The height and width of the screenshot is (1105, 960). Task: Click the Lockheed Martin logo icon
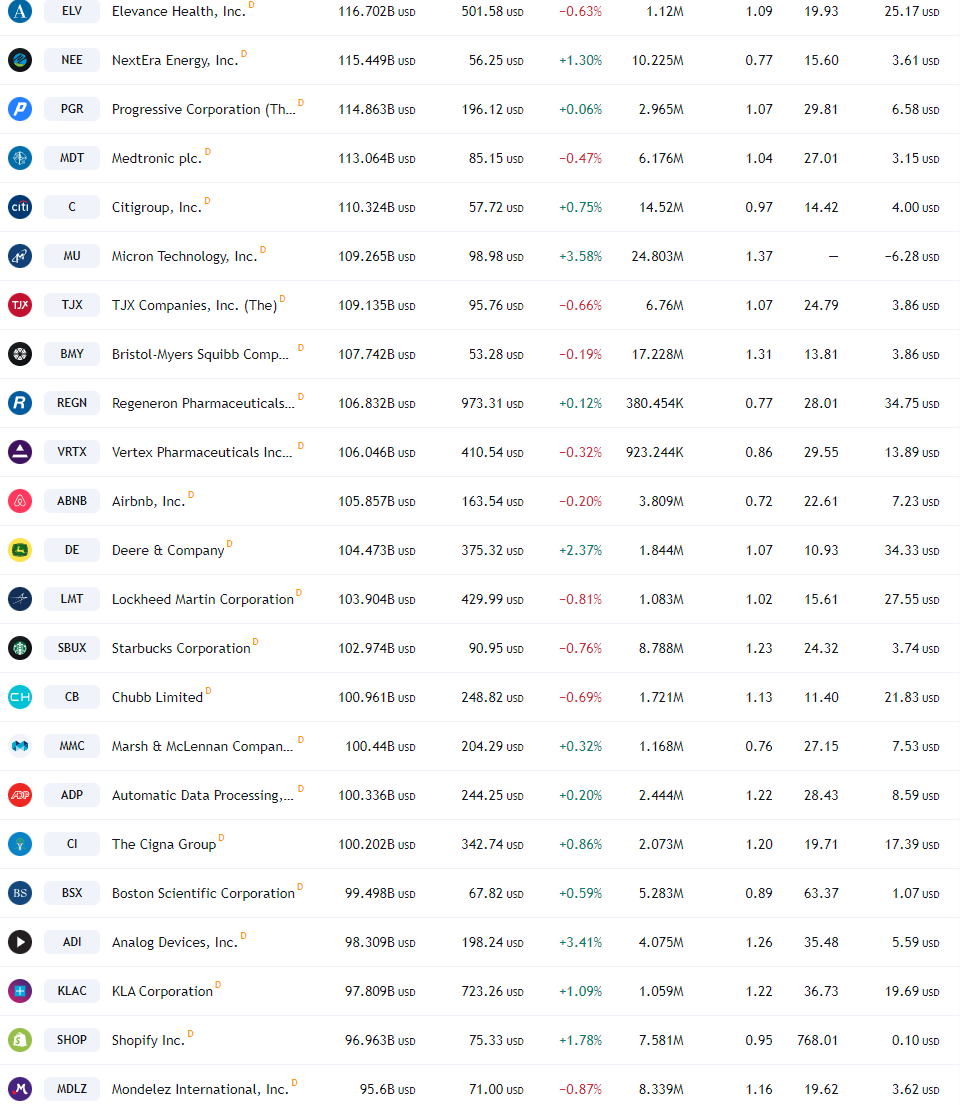tap(20, 598)
